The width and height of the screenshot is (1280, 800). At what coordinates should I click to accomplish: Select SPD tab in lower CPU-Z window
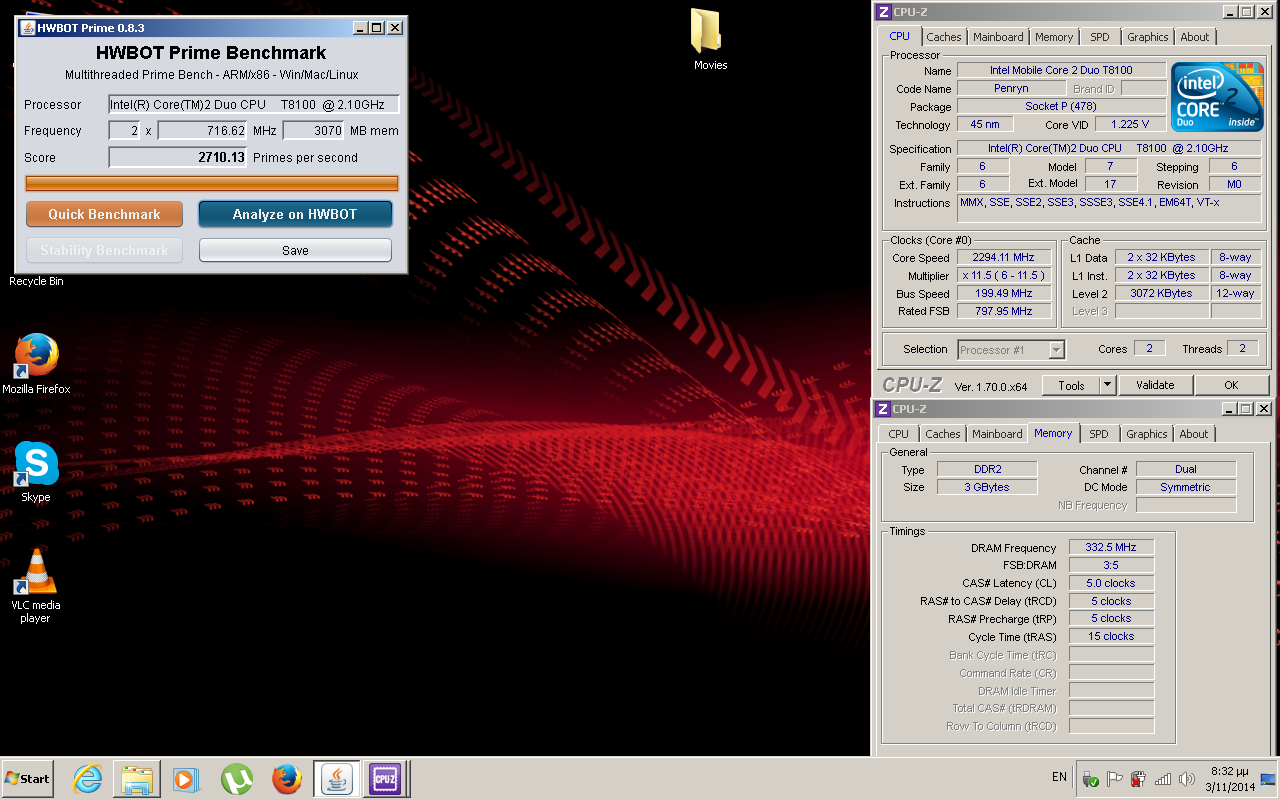tap(1099, 434)
